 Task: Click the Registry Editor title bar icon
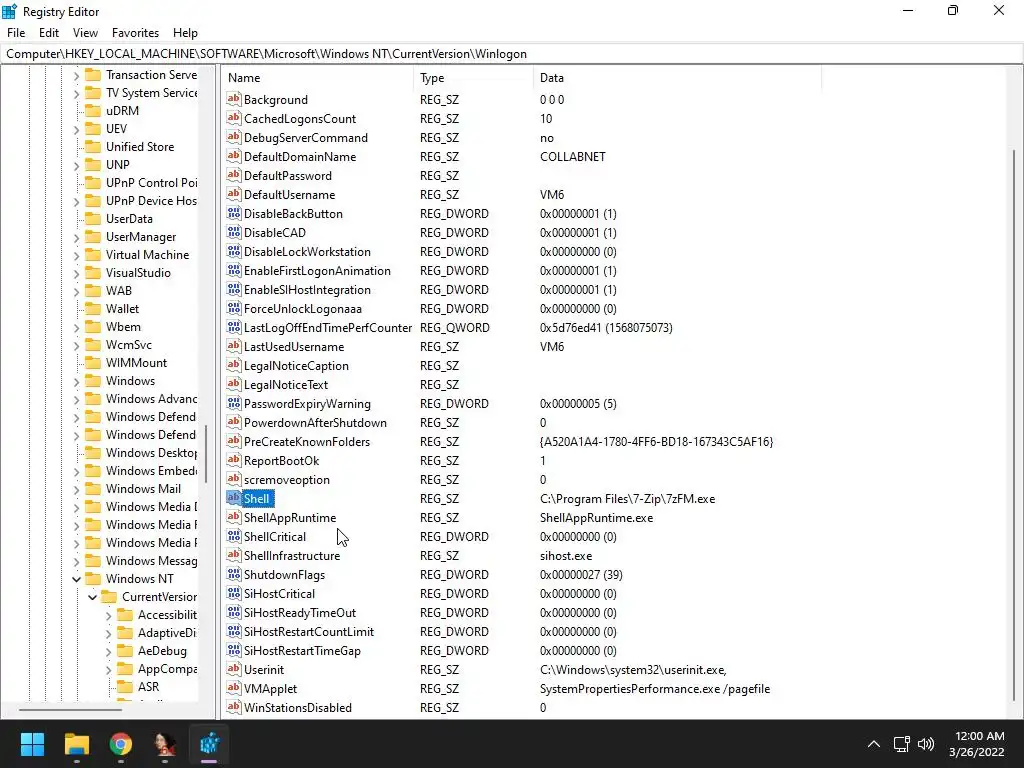[x=9, y=11]
